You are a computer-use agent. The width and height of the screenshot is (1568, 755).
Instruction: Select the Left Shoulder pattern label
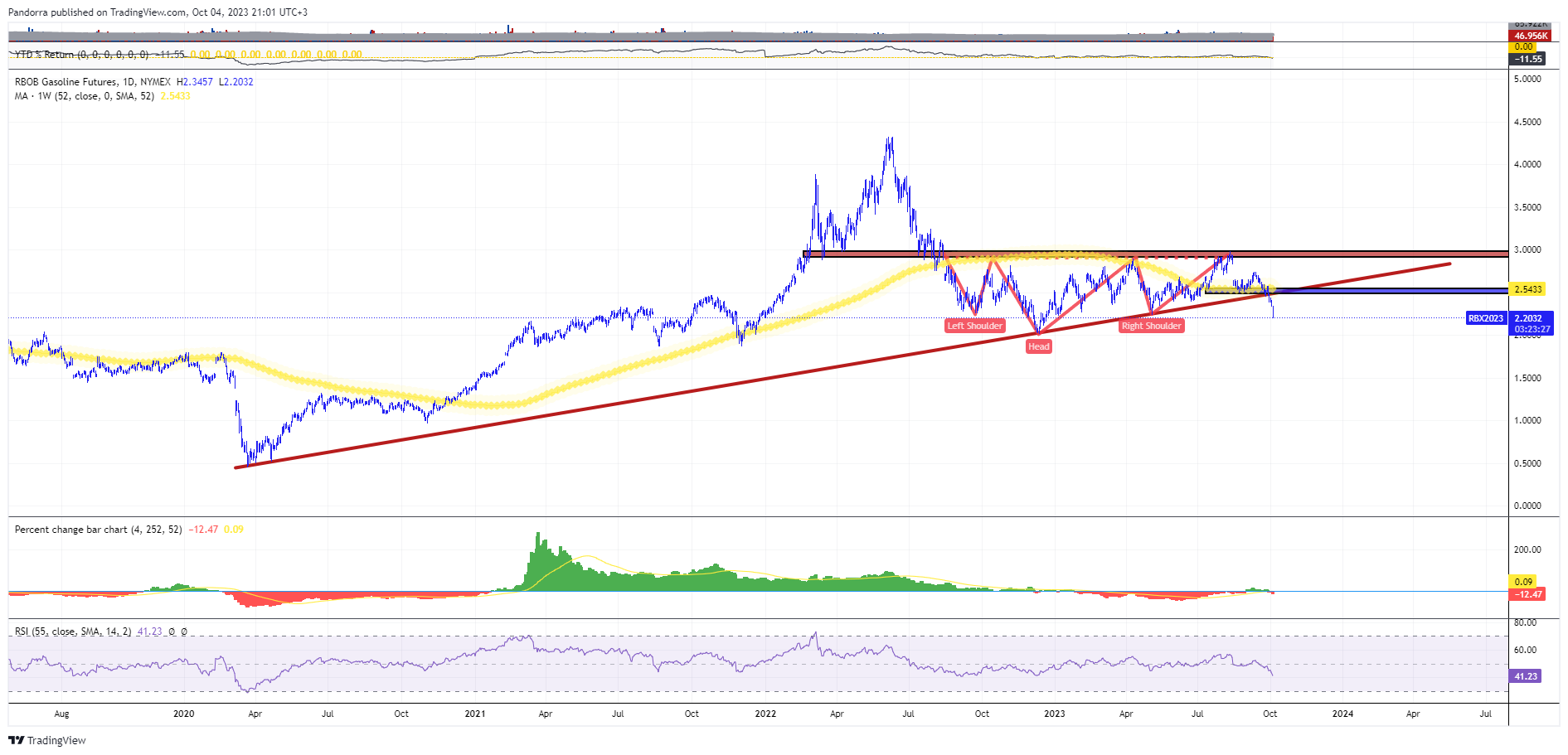pyautogui.click(x=975, y=326)
